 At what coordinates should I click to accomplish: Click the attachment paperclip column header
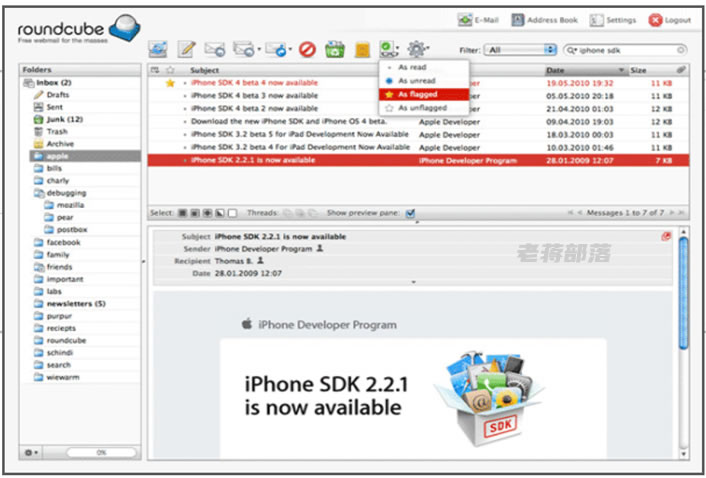point(681,70)
